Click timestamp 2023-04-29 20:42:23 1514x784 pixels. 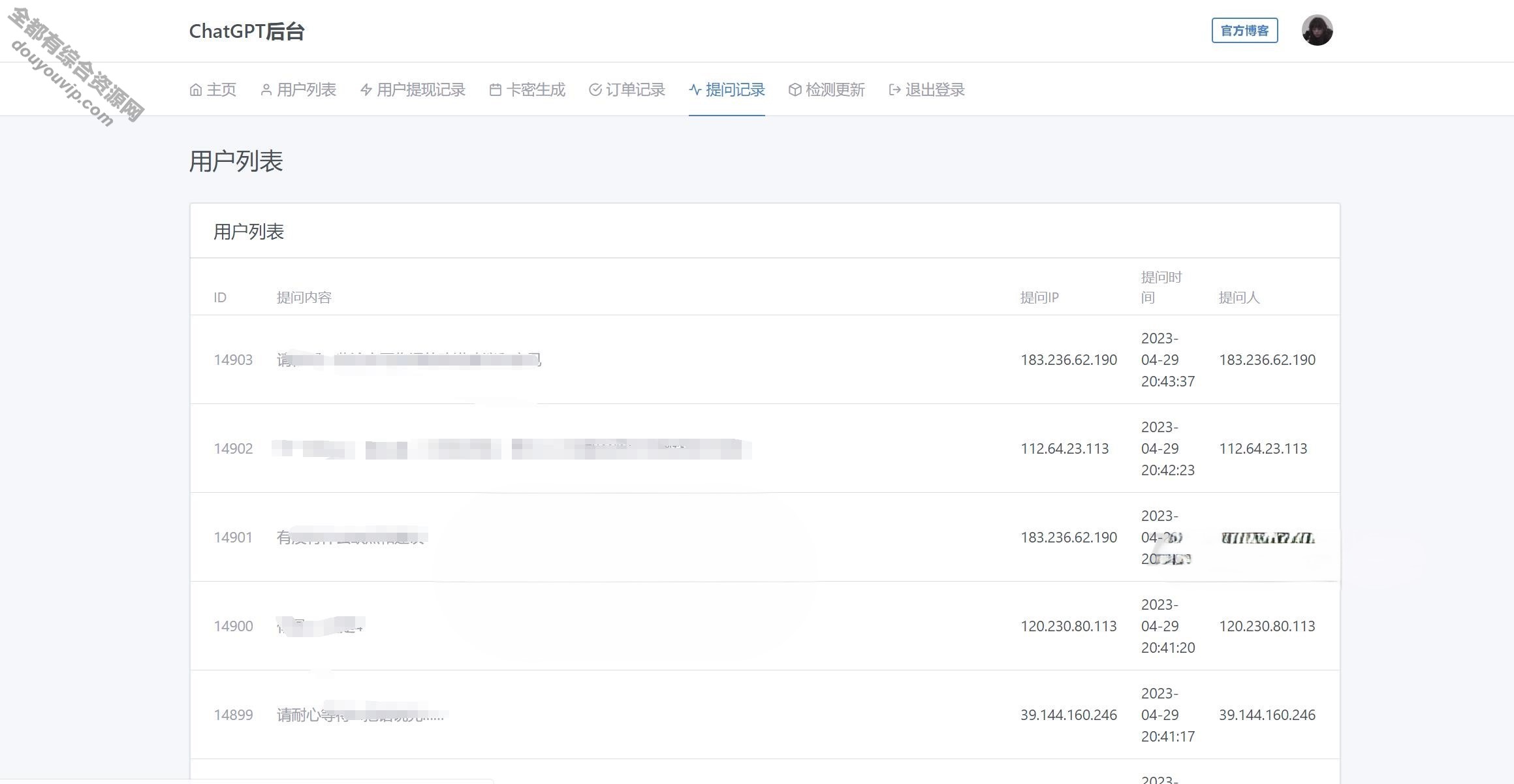(x=1168, y=448)
